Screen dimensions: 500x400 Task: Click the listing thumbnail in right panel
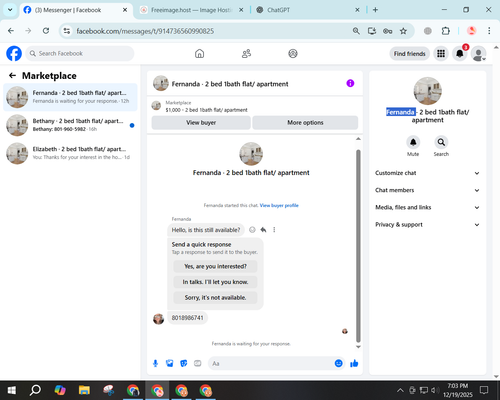click(x=427, y=91)
